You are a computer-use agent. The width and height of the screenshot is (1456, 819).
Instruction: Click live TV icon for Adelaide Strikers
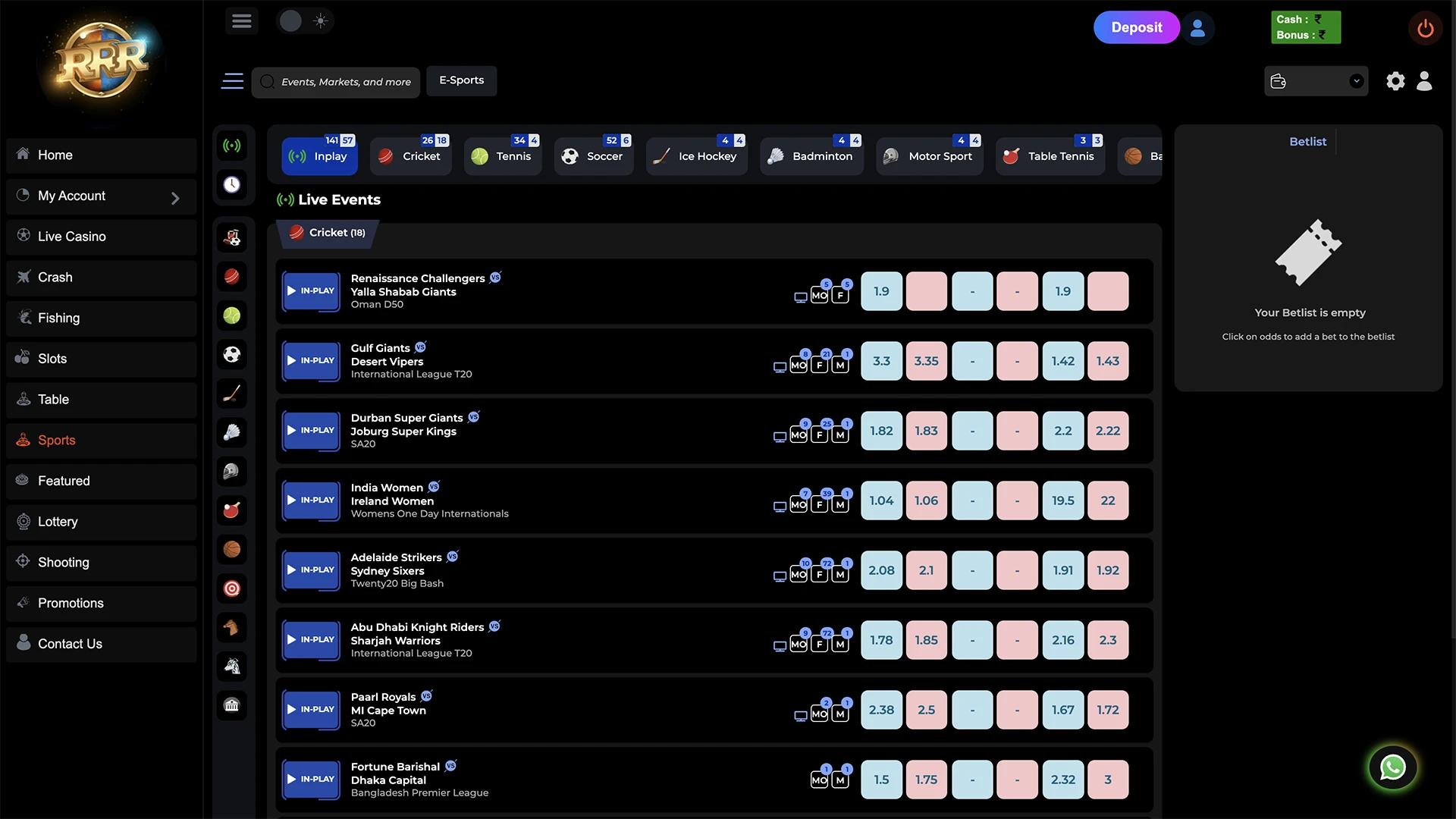780,576
